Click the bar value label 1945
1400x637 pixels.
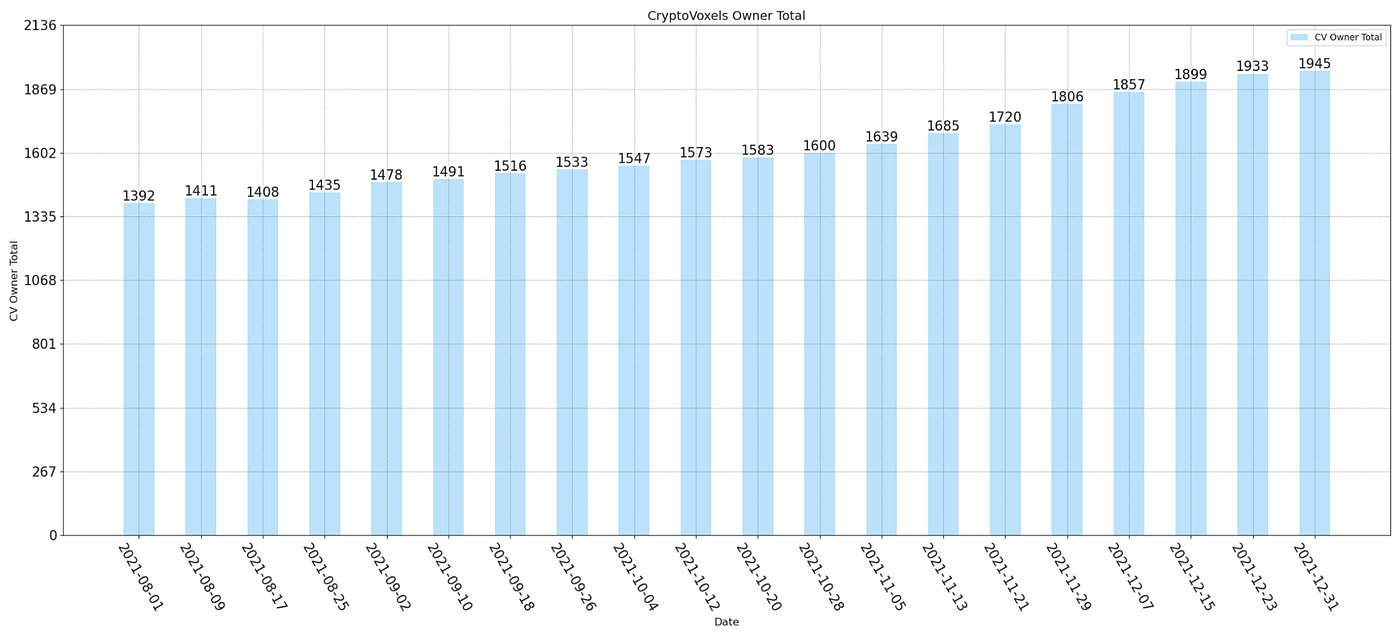(1314, 64)
